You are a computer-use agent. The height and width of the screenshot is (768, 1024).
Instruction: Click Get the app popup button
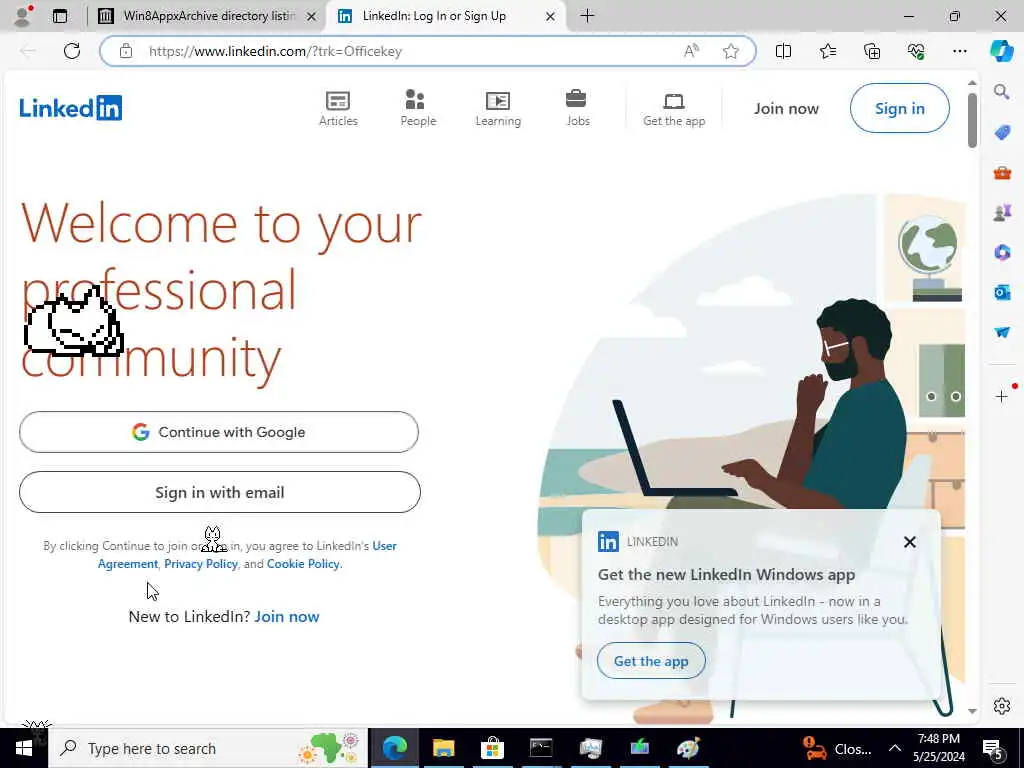tap(651, 661)
